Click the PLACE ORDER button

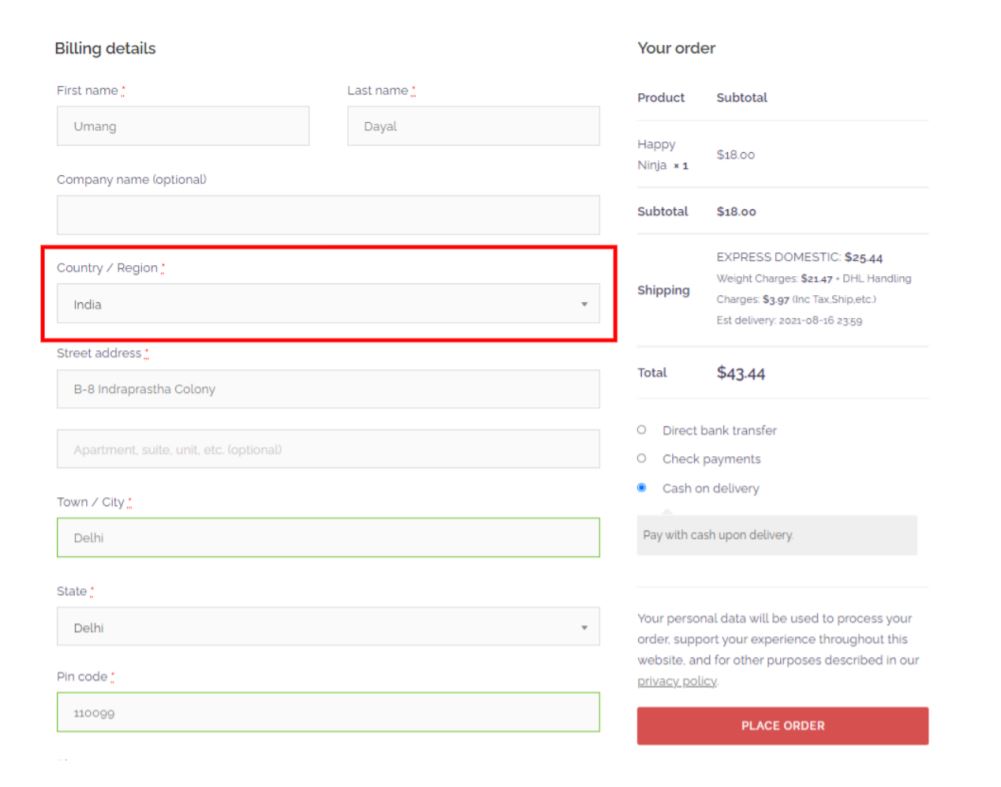(x=783, y=726)
